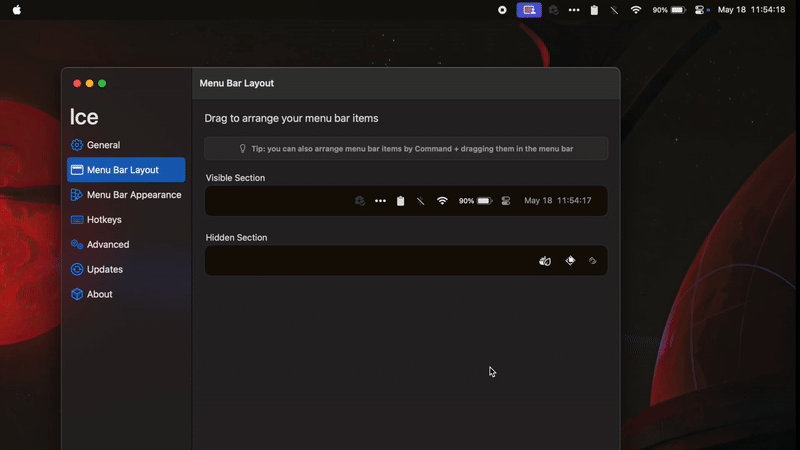Select the clipboard item in Visible Section
800x450 pixels.
pos(401,201)
